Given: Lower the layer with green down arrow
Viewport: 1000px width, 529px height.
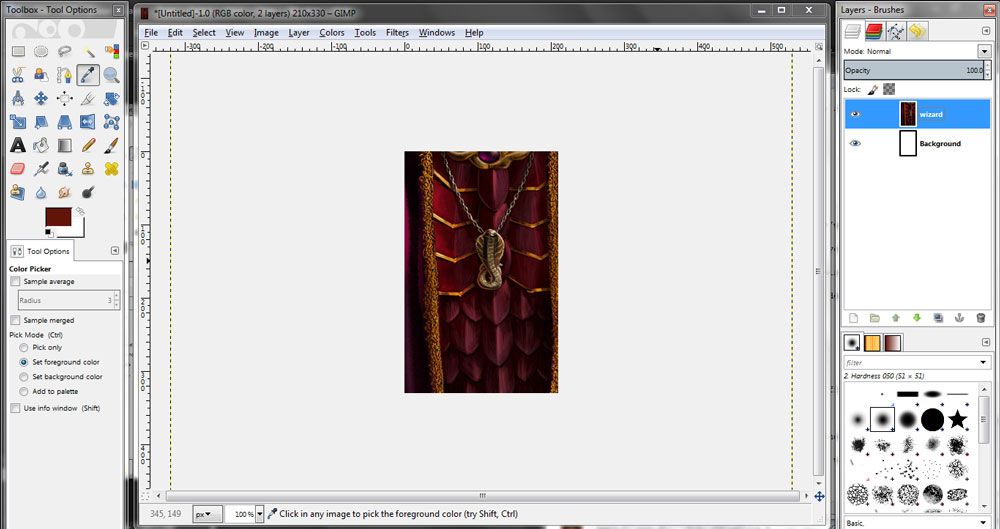Looking at the screenshot, I should 916,318.
